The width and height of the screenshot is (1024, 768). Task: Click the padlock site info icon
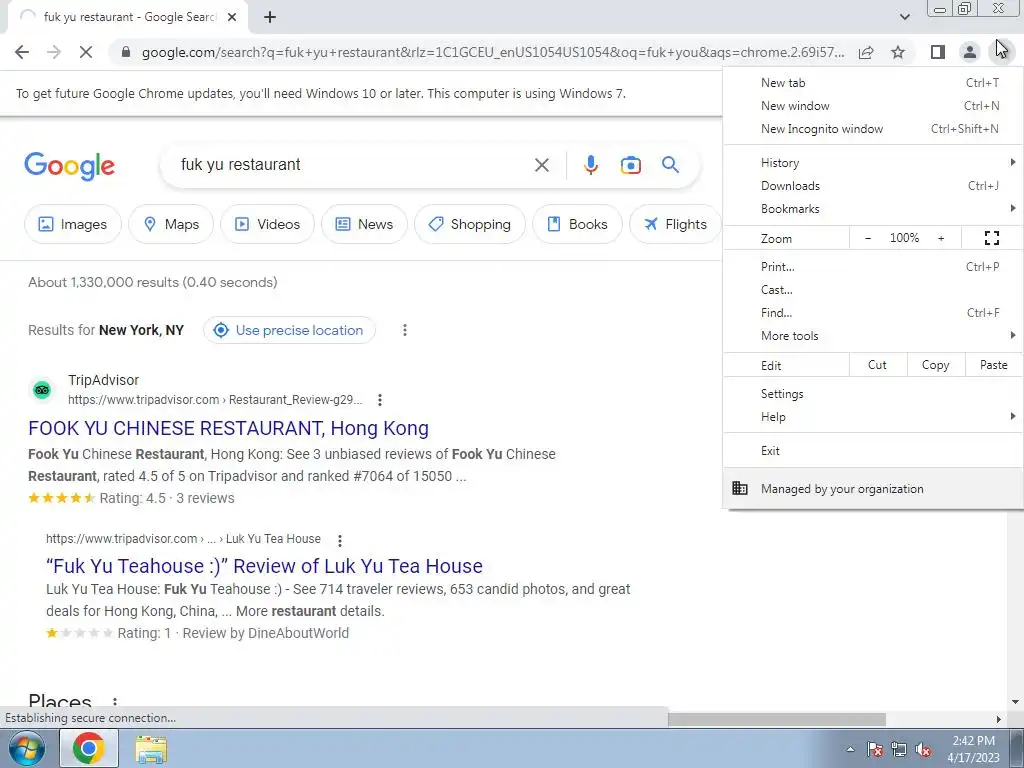pos(126,52)
